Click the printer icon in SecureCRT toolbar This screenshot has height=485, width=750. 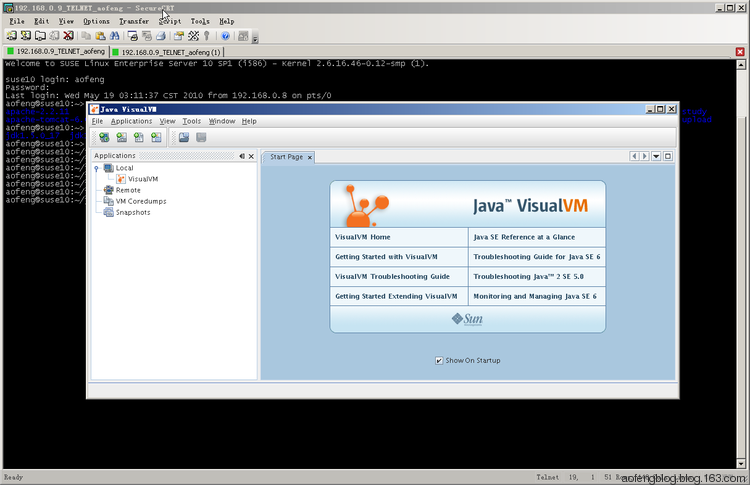pos(161,36)
